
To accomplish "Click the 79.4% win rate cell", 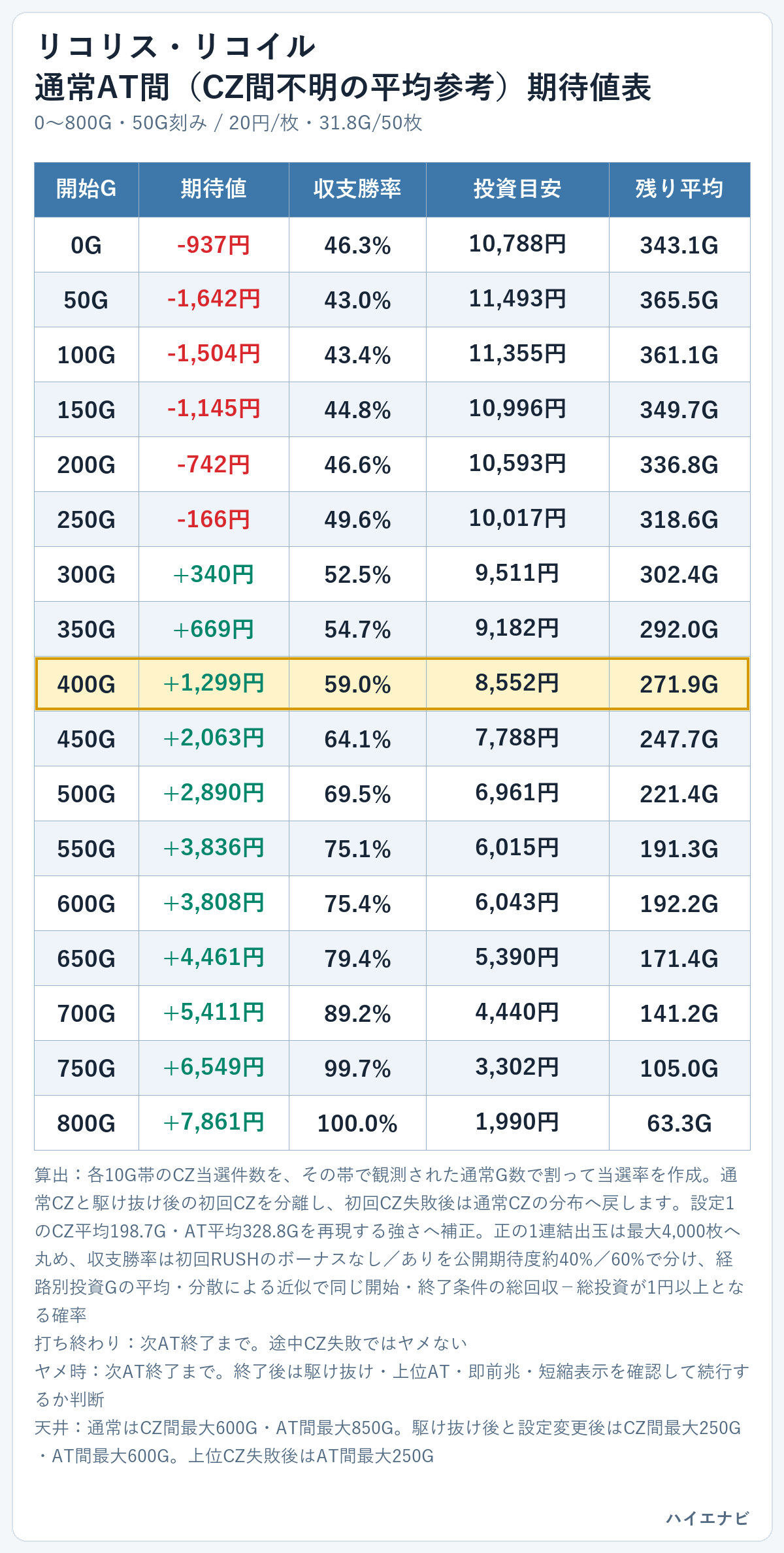I will coord(357,958).
